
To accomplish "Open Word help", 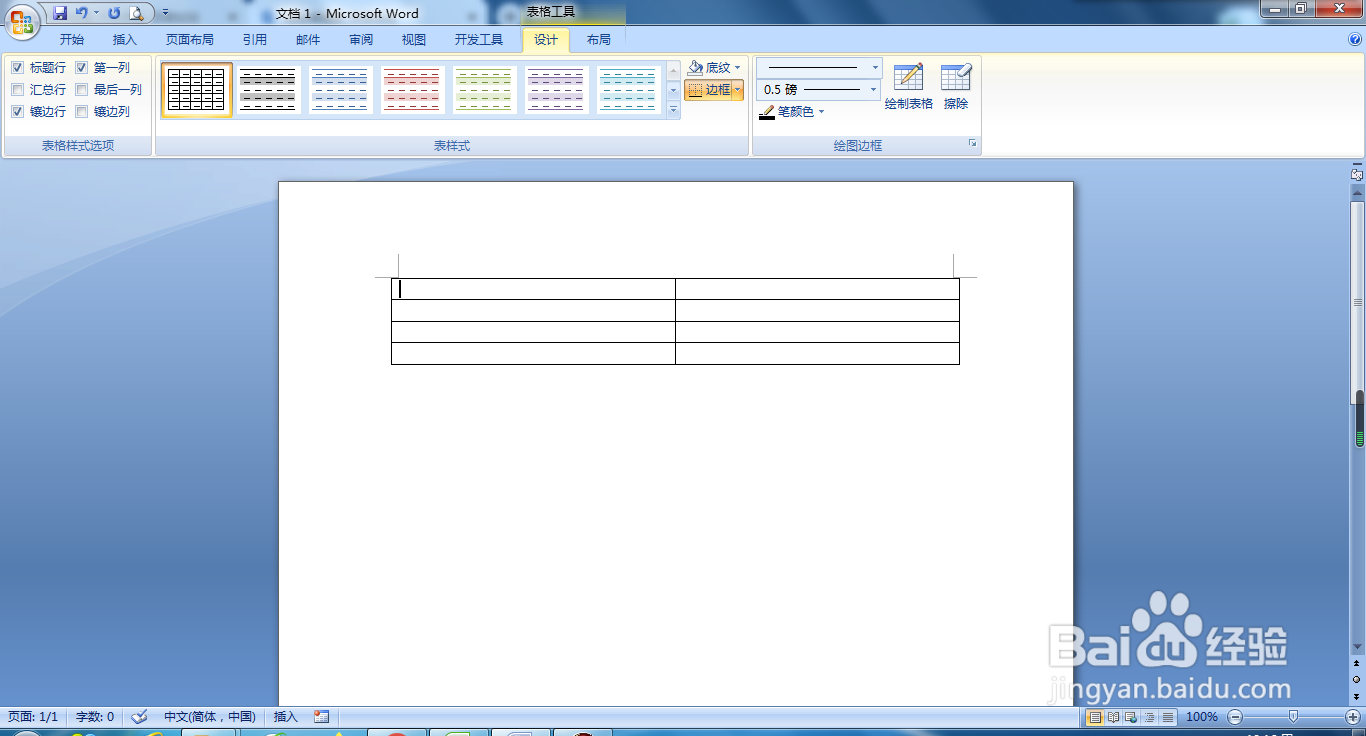I will tap(1355, 40).
